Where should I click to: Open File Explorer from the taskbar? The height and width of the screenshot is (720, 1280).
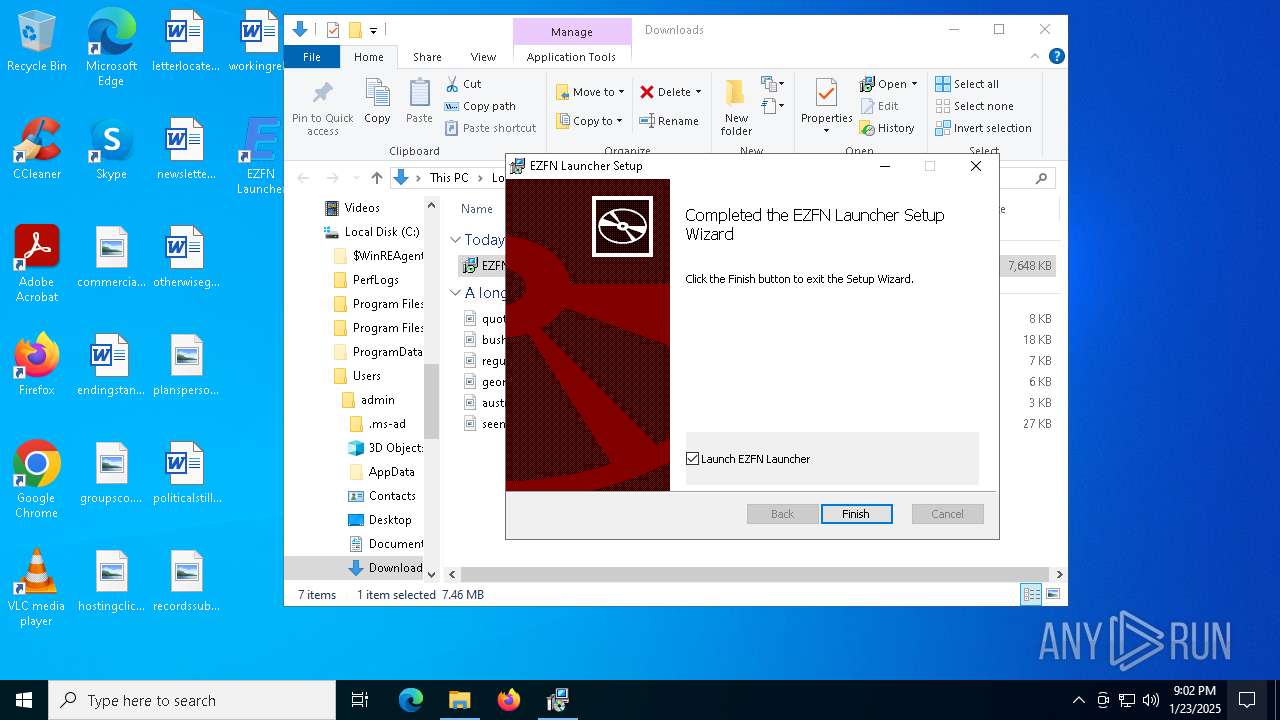tap(460, 700)
